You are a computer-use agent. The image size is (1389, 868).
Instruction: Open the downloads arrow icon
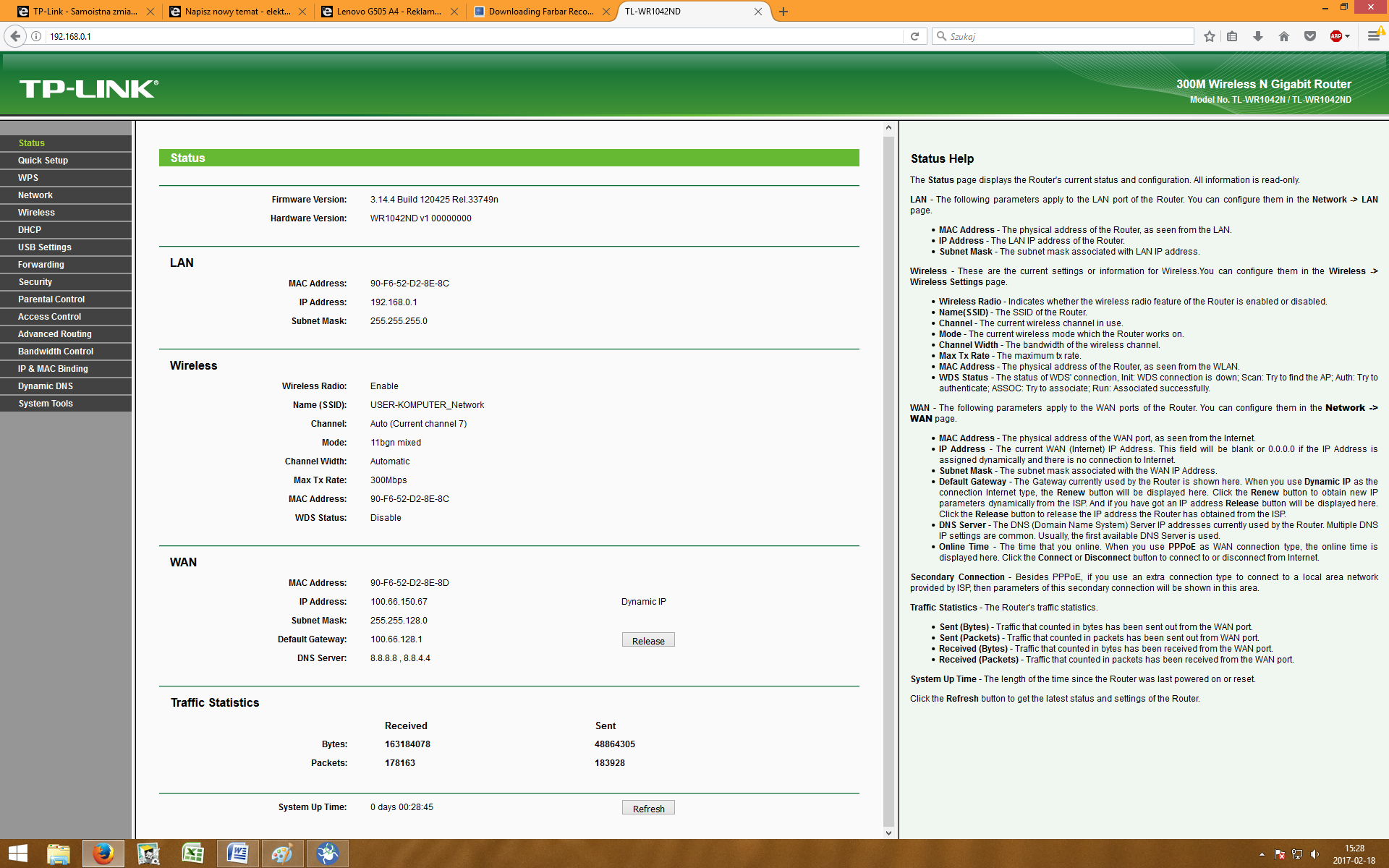coord(1258,36)
